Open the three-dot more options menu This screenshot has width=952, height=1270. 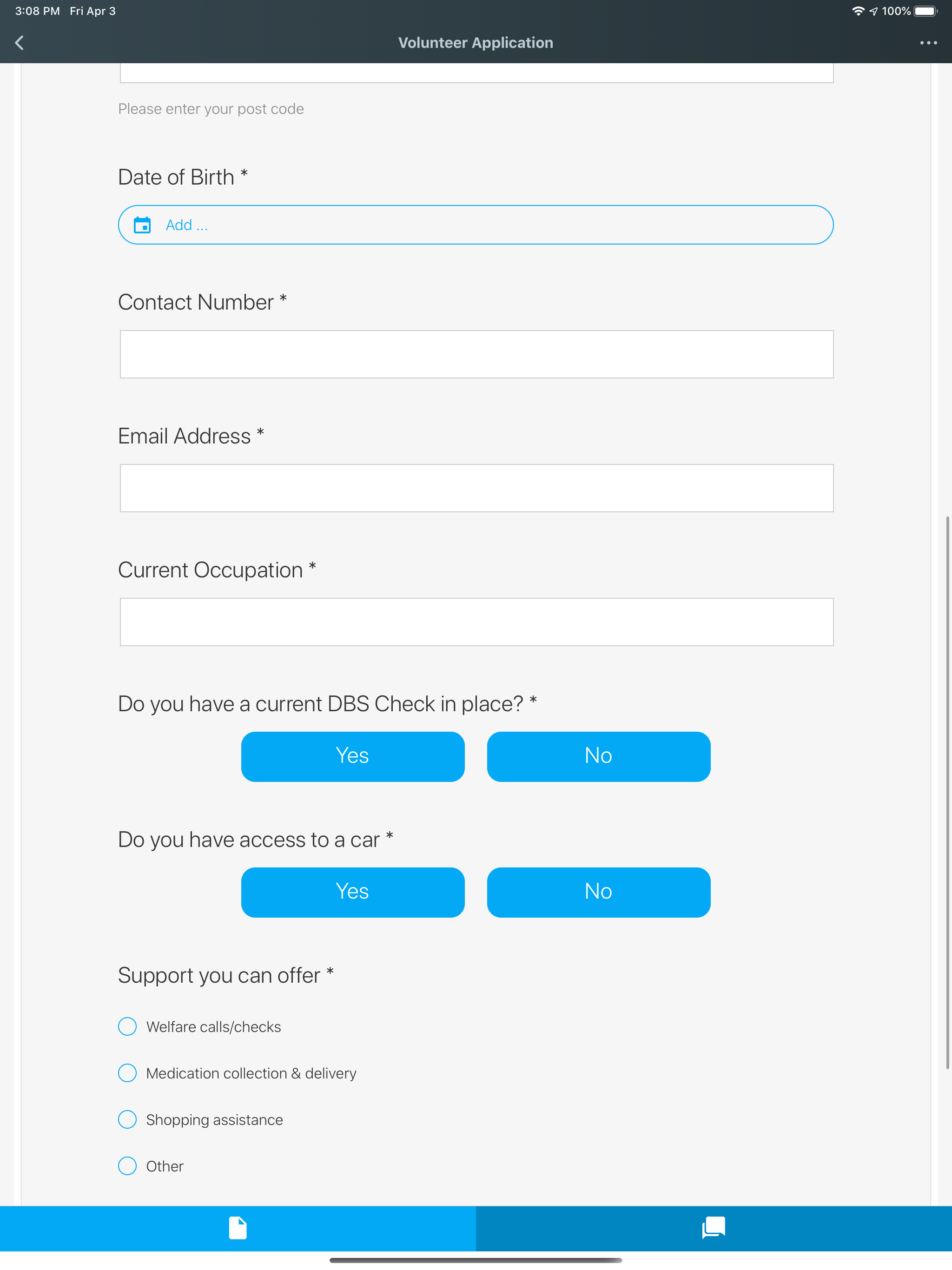coord(928,42)
